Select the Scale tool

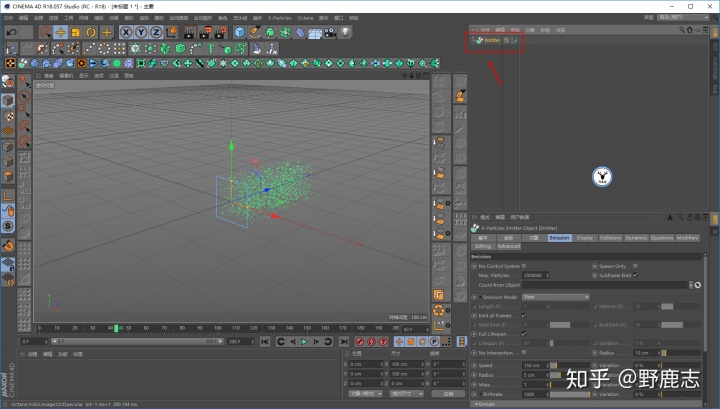point(76,32)
